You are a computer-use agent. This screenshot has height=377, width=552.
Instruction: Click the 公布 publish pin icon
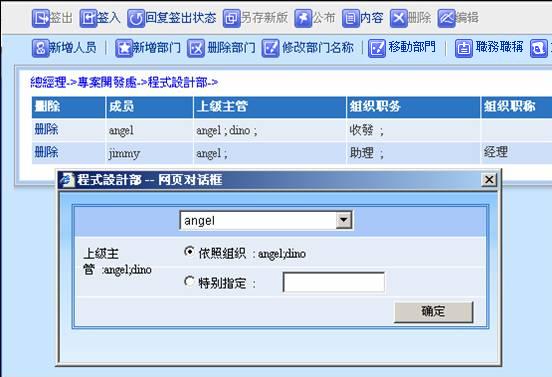pos(303,18)
